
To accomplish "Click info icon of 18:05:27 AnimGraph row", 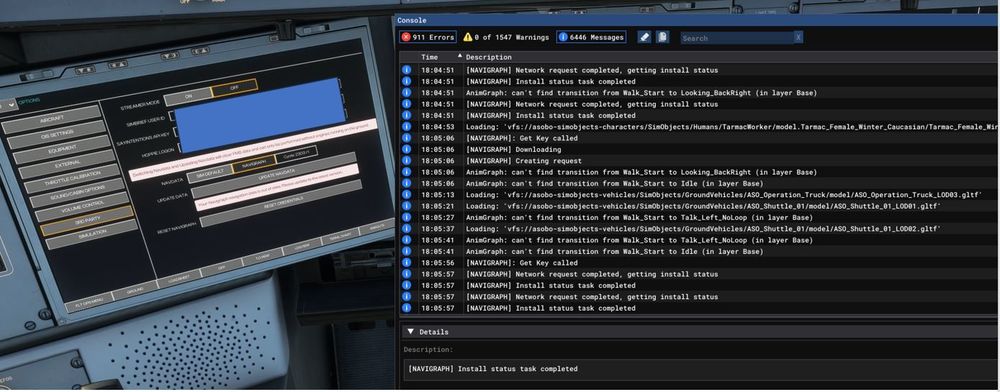I will (x=406, y=217).
